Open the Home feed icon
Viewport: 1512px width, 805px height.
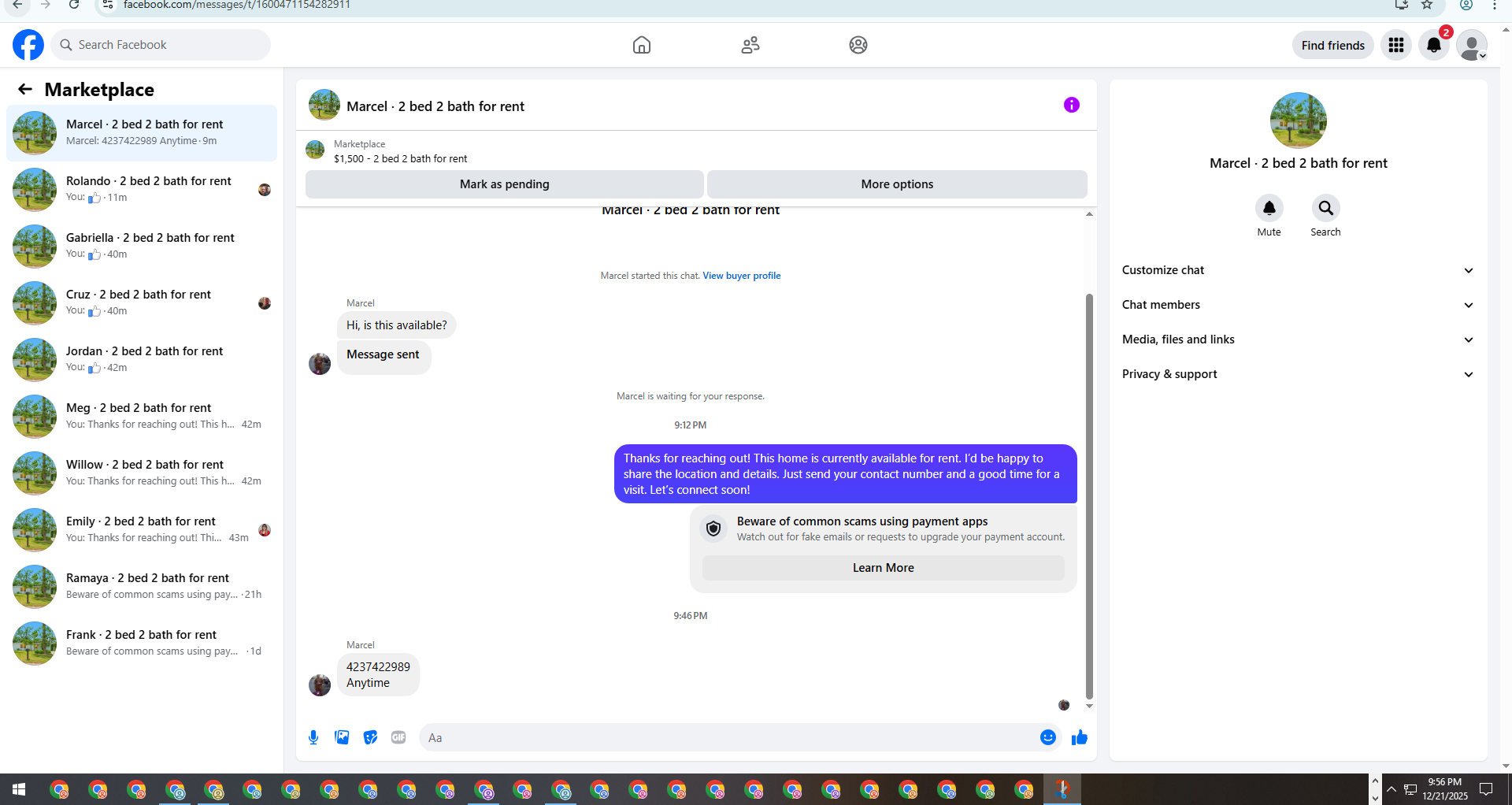(642, 45)
